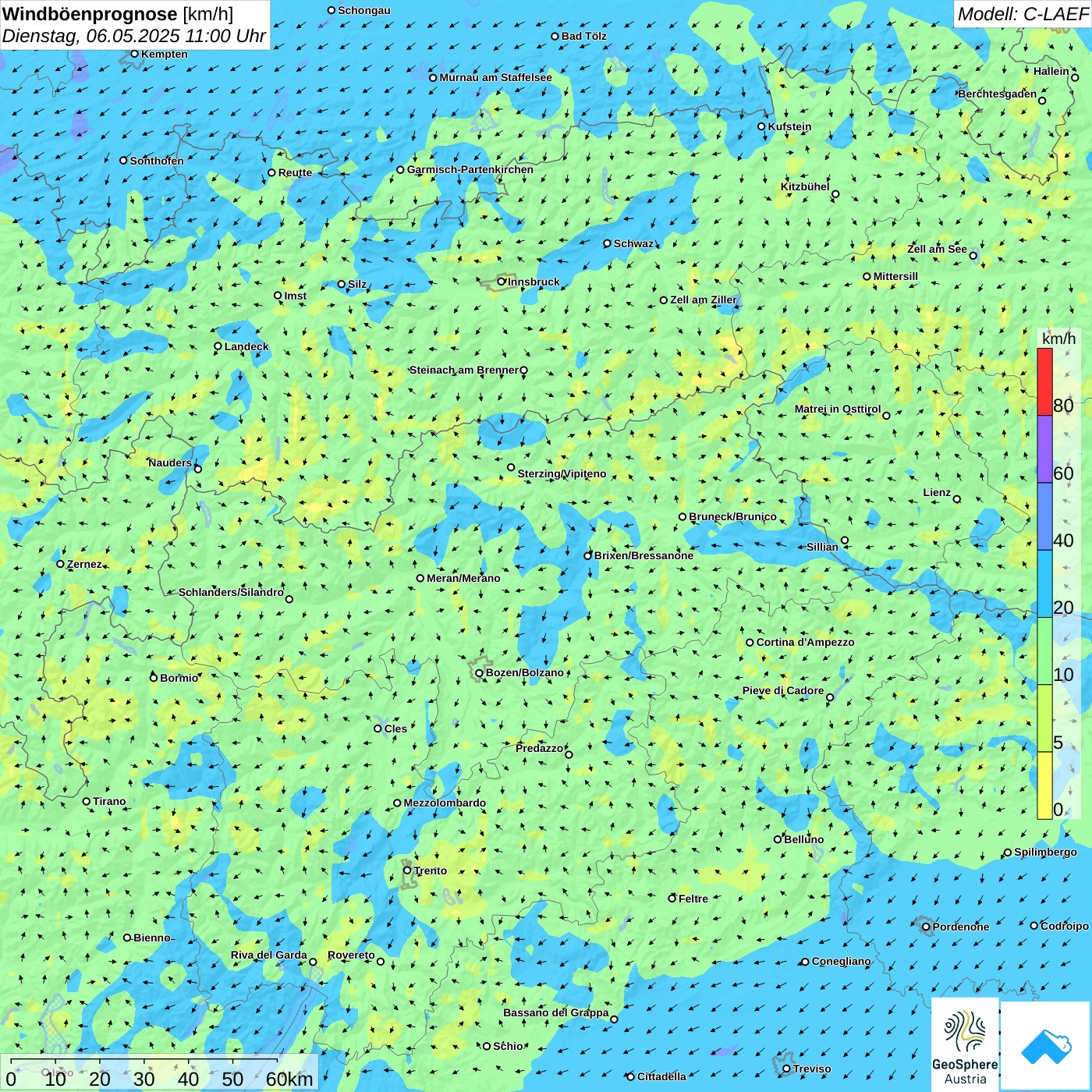This screenshot has height=1092, width=1092.
Task: Click the Zernez label
Action: (84, 564)
